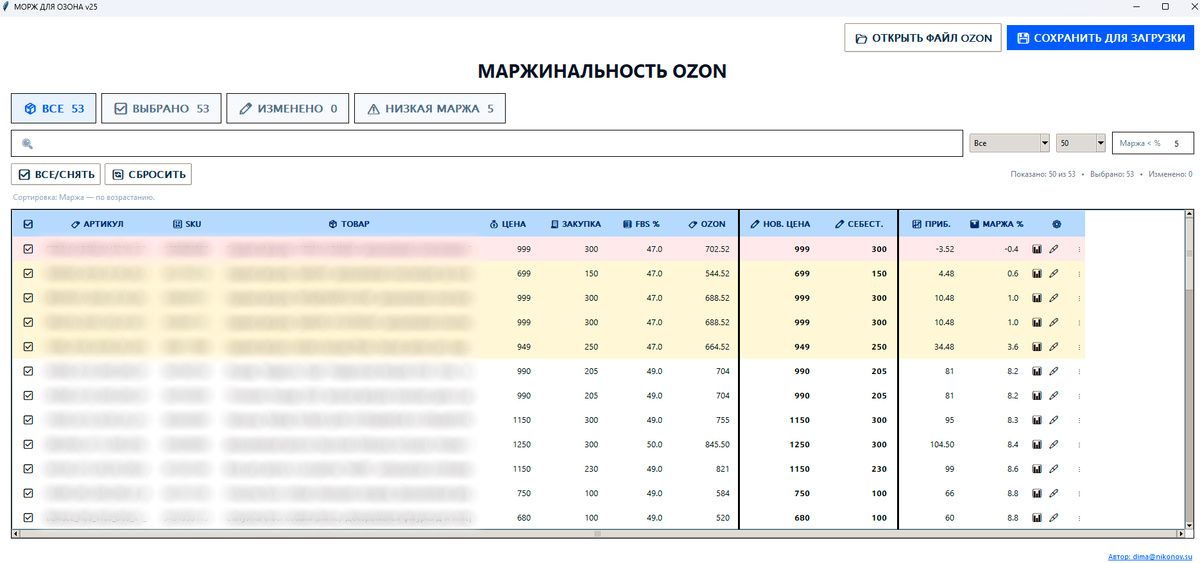Open chart icon in row with profit 66

1037,493
